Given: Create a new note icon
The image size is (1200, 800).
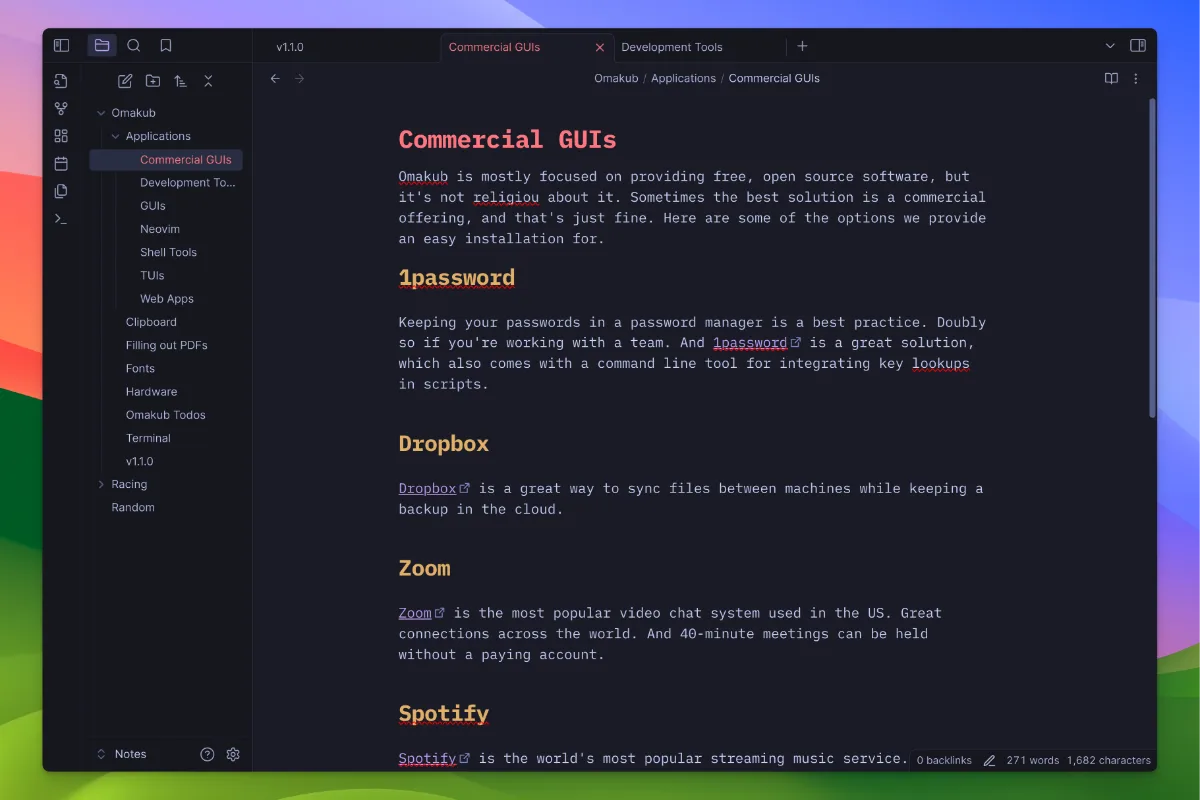Looking at the screenshot, I should pos(125,81).
